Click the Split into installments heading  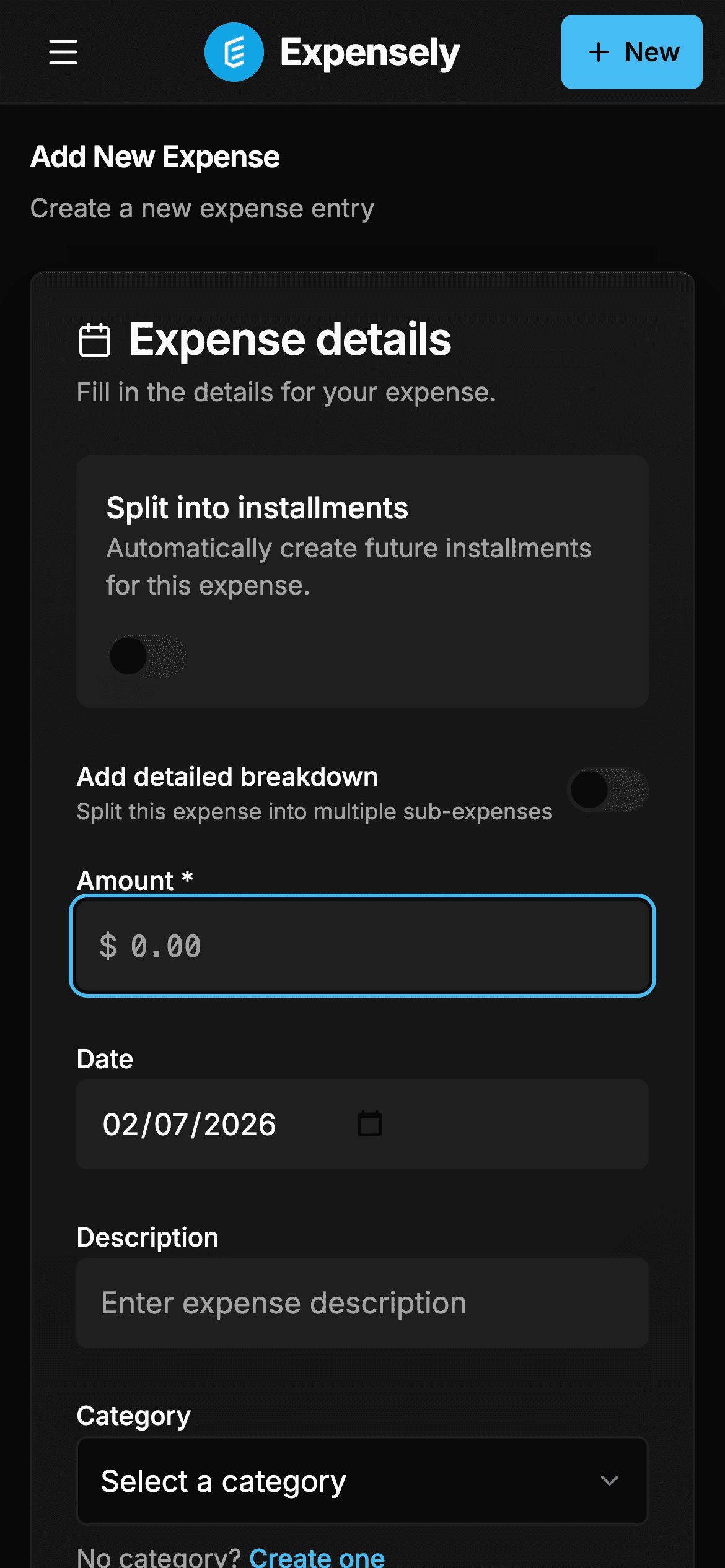click(x=257, y=508)
